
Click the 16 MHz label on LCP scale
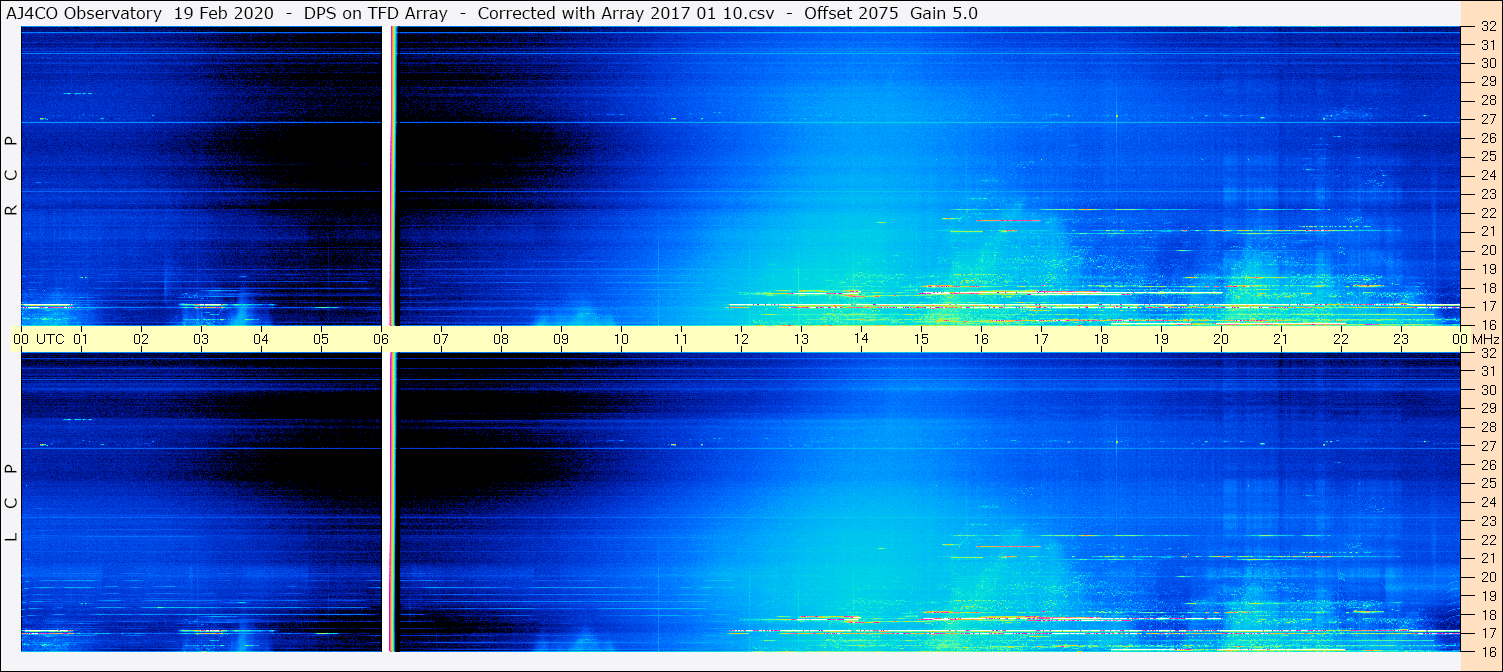coord(1487,651)
